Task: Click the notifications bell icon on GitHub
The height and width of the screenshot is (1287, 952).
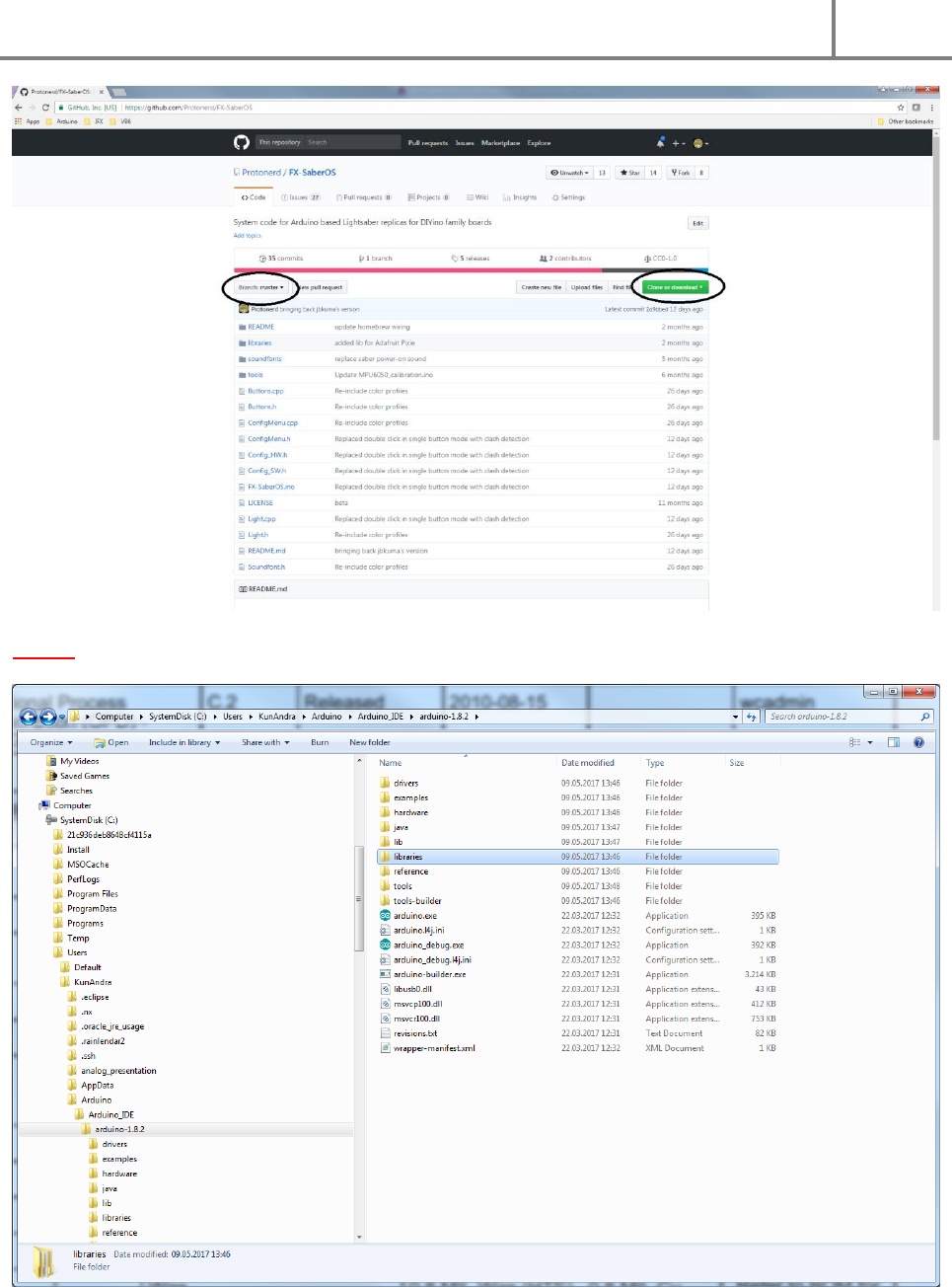Action: tap(662, 143)
